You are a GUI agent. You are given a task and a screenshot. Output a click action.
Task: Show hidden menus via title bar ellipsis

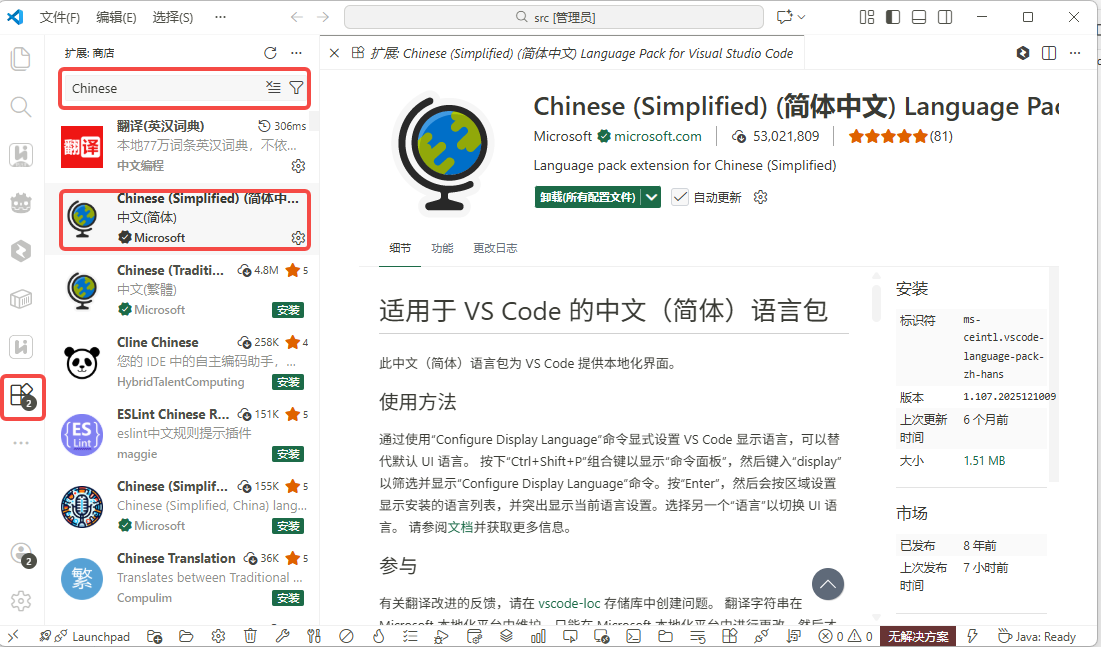pos(220,17)
